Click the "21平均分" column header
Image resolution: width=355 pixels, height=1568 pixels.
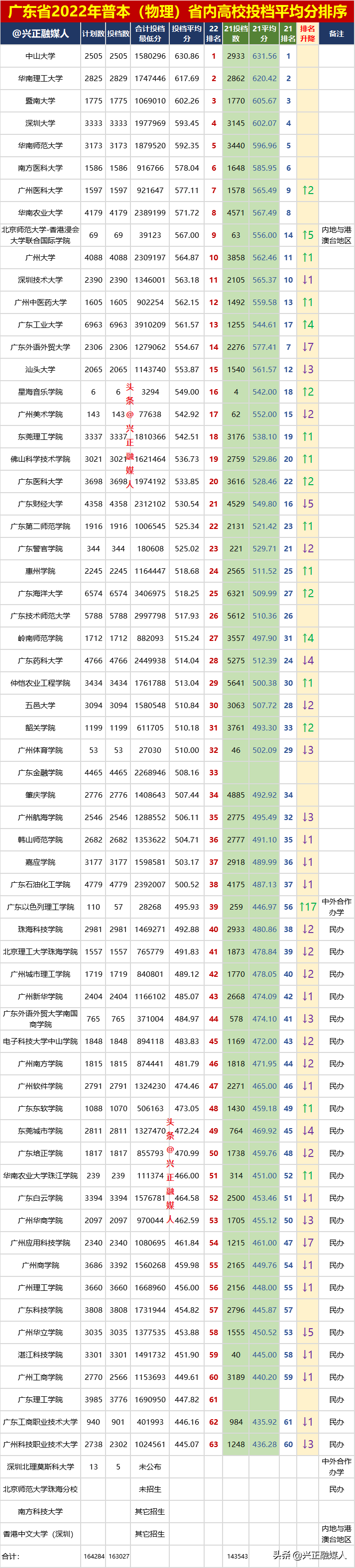[x=264, y=33]
